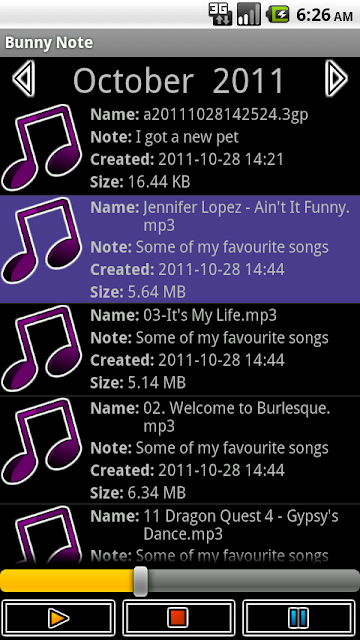The image size is (360, 640).
Task: Stop playback with the red square button
Action: [x=179, y=619]
